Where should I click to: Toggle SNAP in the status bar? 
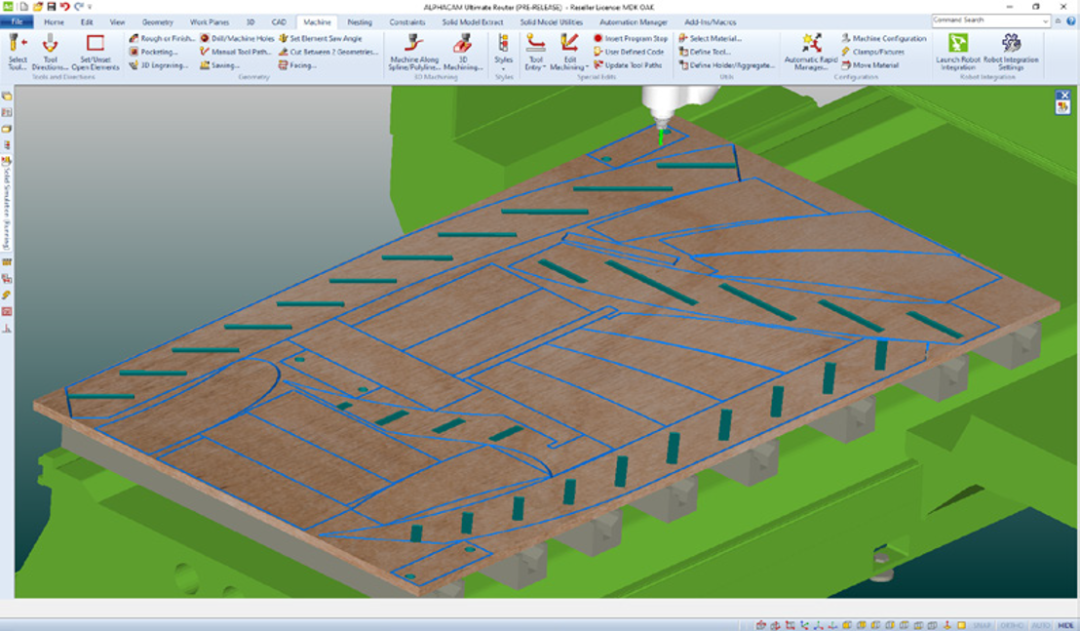(x=980, y=624)
